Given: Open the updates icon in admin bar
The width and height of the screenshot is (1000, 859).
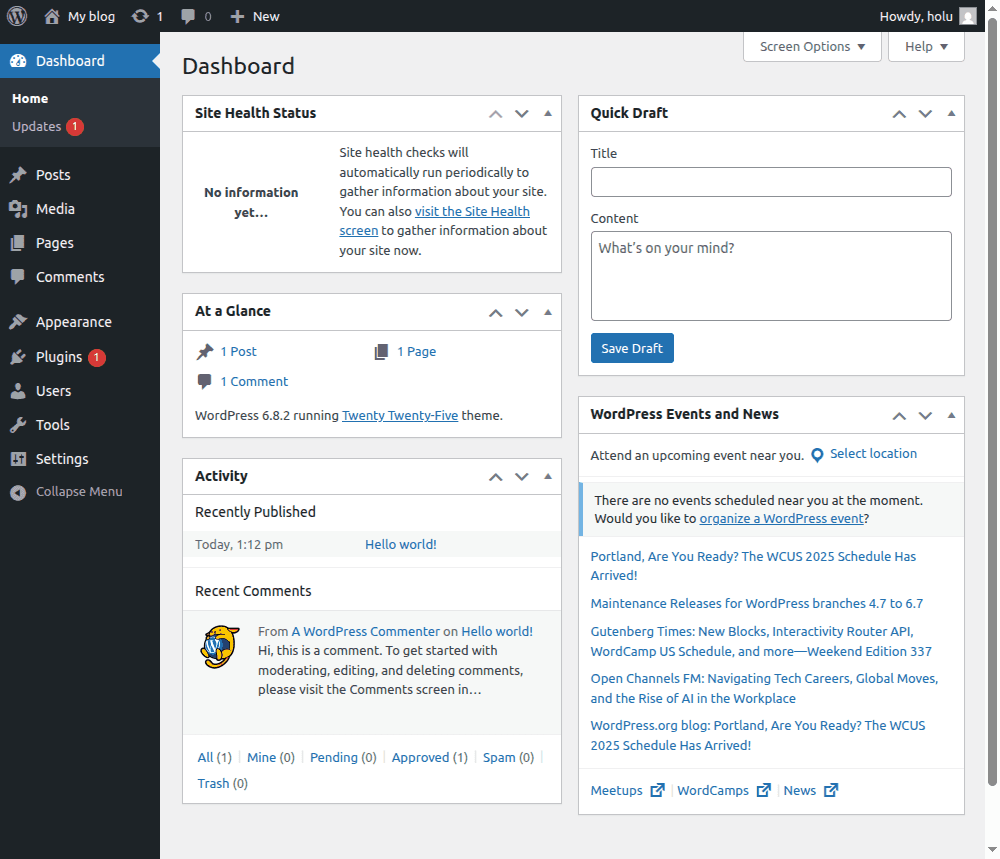Looking at the screenshot, I should pos(140,17).
